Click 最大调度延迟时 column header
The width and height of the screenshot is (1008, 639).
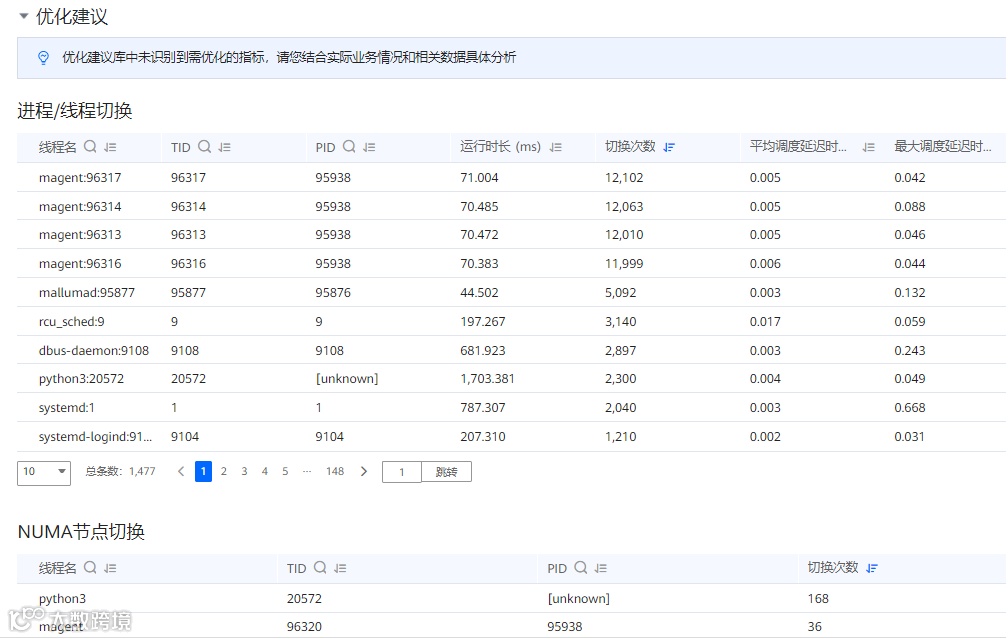[x=942, y=147]
